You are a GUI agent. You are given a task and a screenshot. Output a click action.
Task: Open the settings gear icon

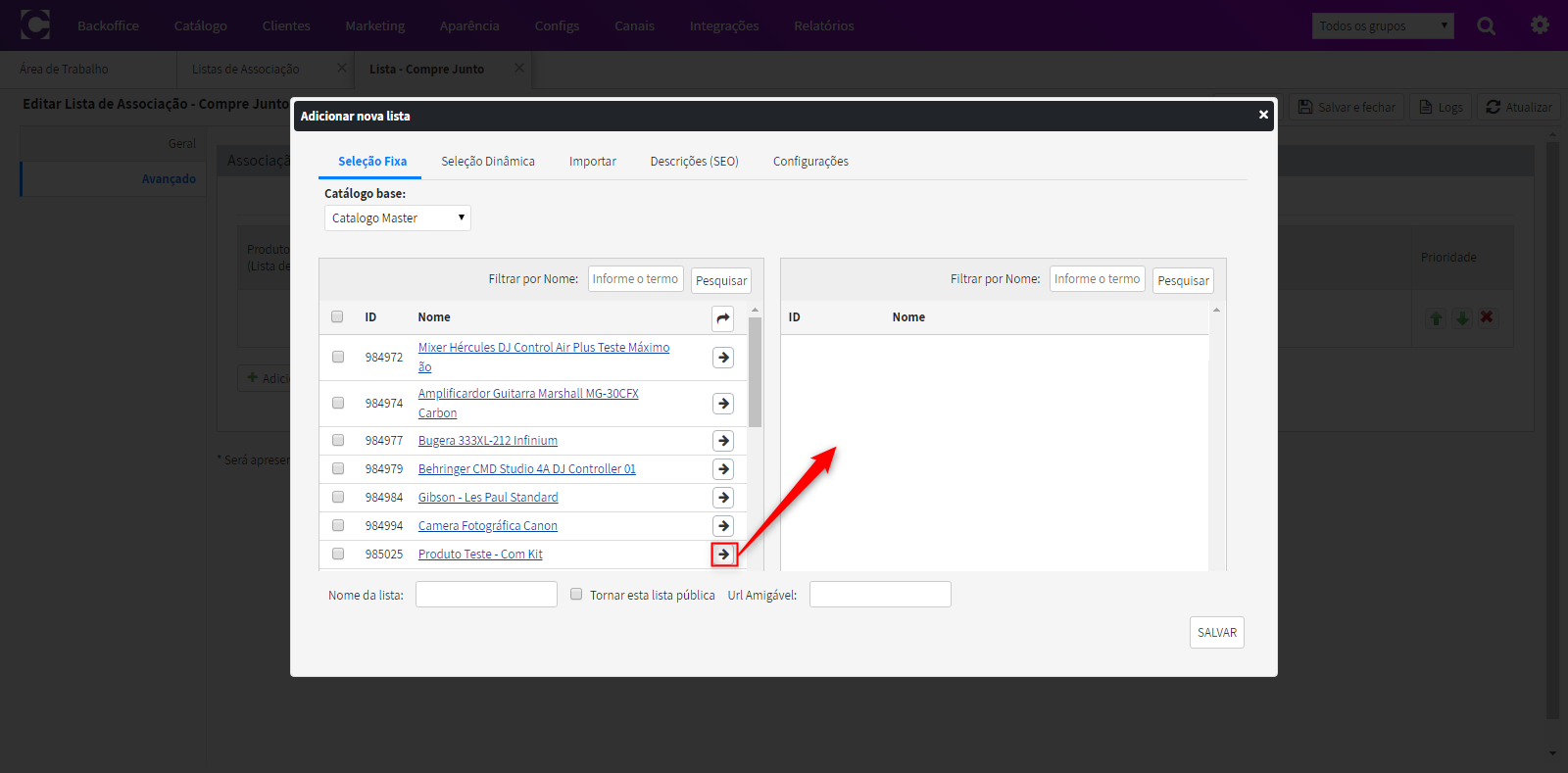(1540, 25)
